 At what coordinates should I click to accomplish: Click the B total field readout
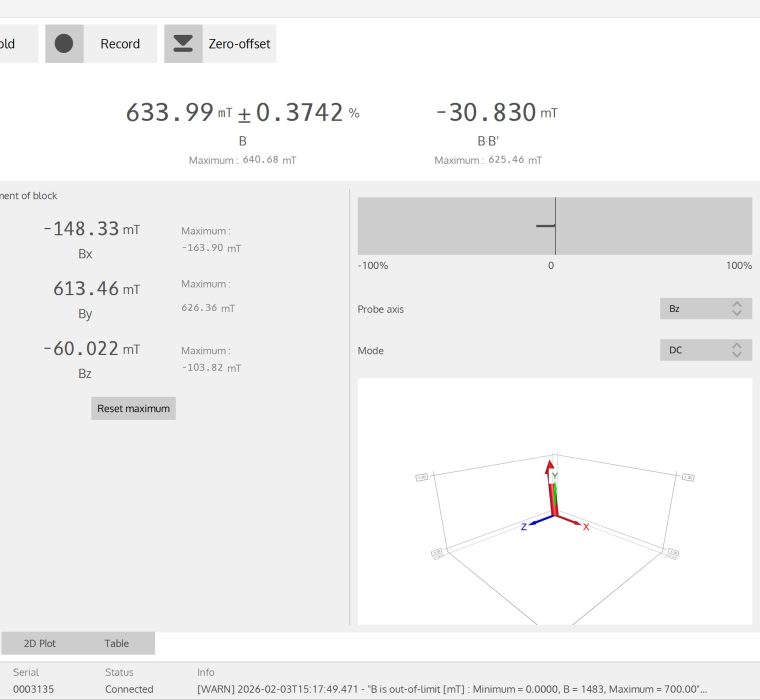170,113
